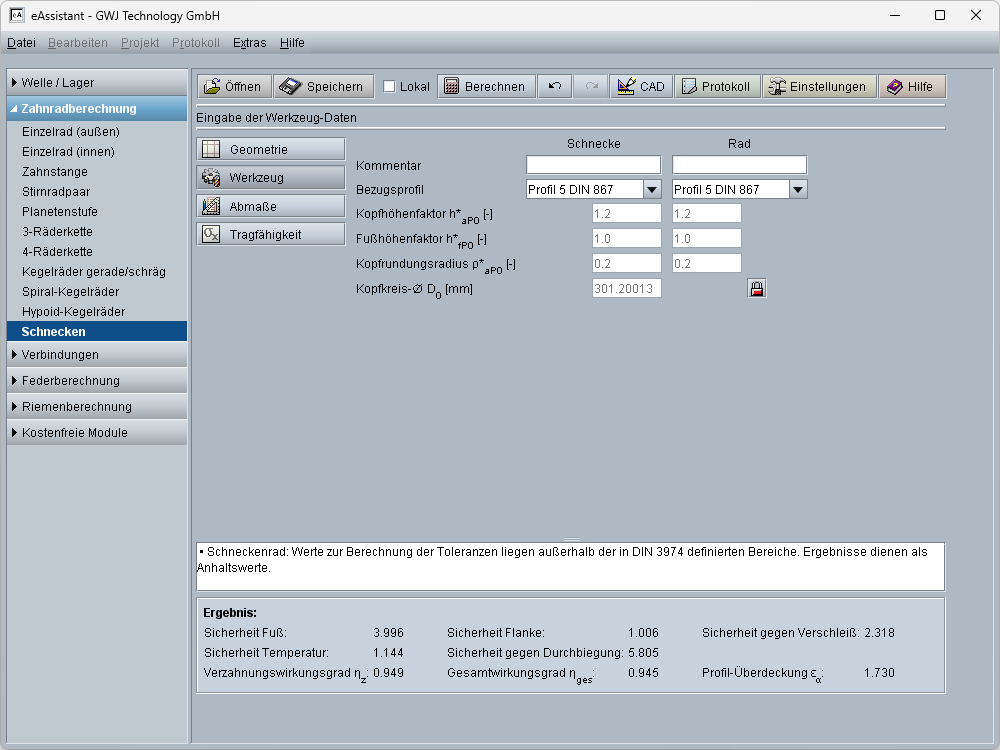Switch to the Tragfähigkeit input page
Screen dimensions: 1000x750
pos(270,235)
